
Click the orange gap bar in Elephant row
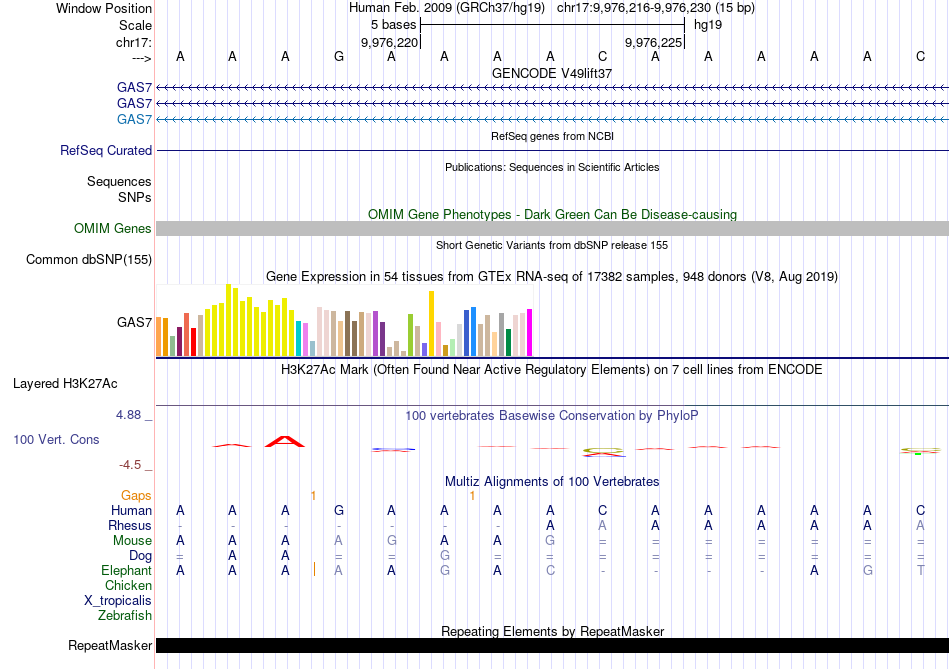[x=314, y=569]
